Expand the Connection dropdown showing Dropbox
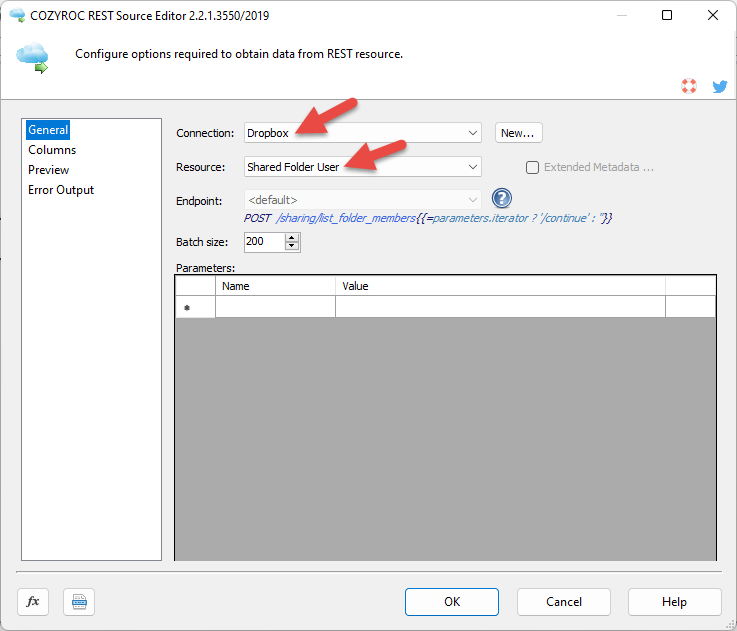 (362, 133)
